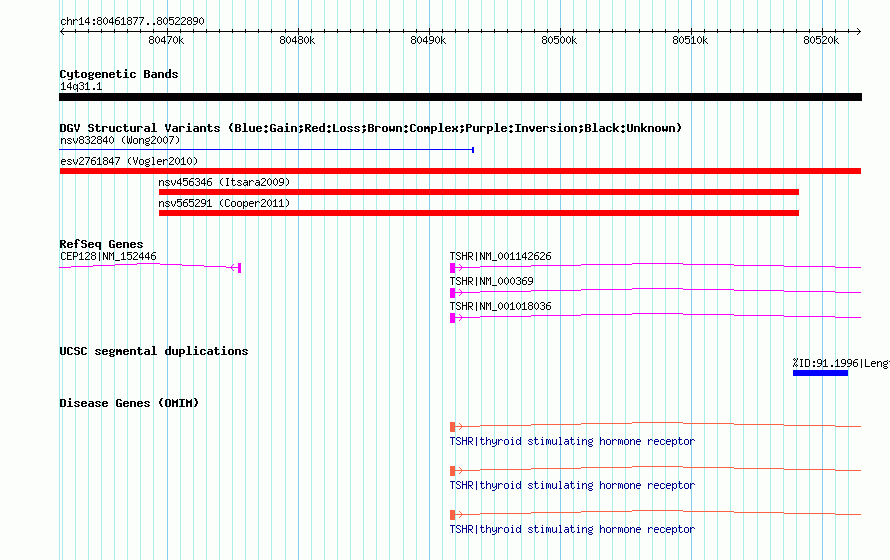The image size is (890, 560).
Task: Click the nsv456346 (Itsara2009) label
Action: pyautogui.click(x=224, y=182)
